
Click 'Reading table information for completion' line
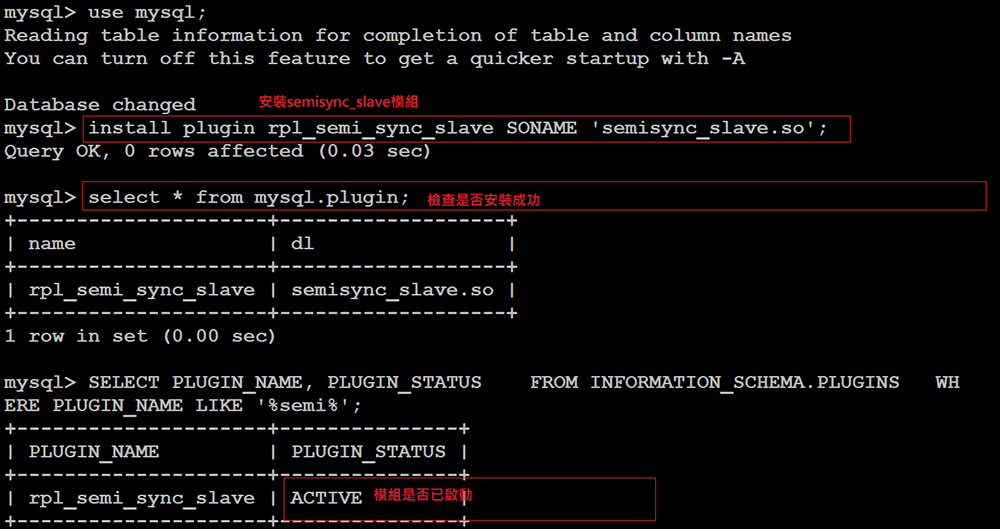click(x=398, y=36)
